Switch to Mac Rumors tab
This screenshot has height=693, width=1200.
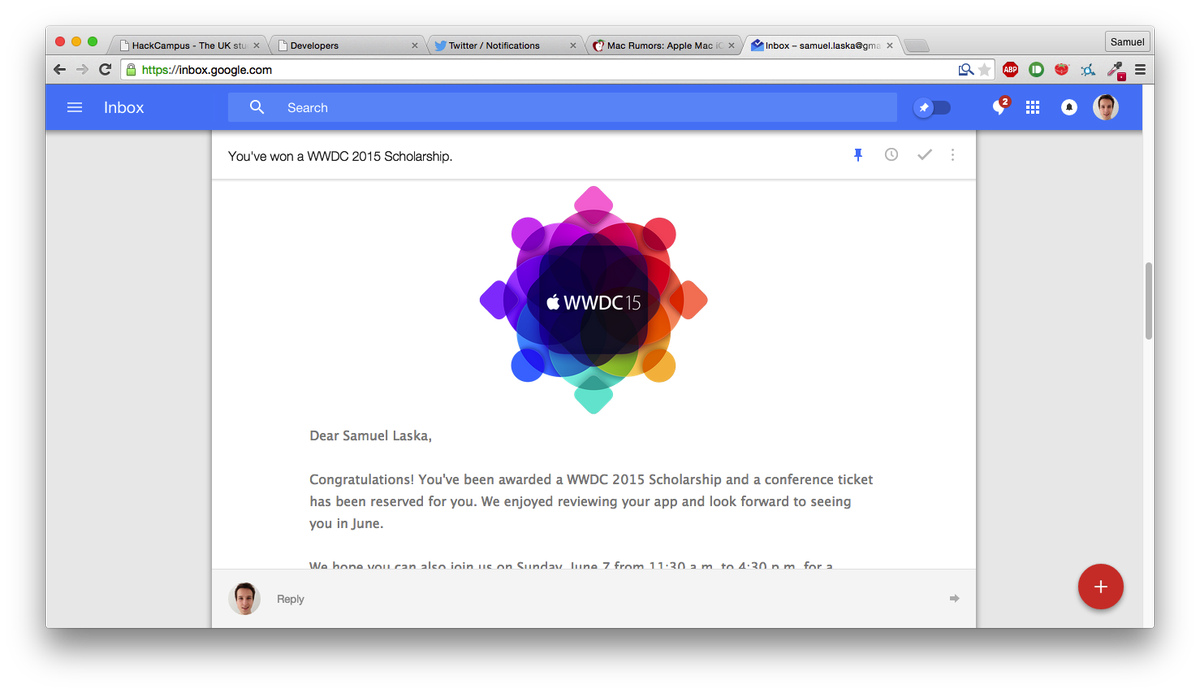click(x=664, y=45)
